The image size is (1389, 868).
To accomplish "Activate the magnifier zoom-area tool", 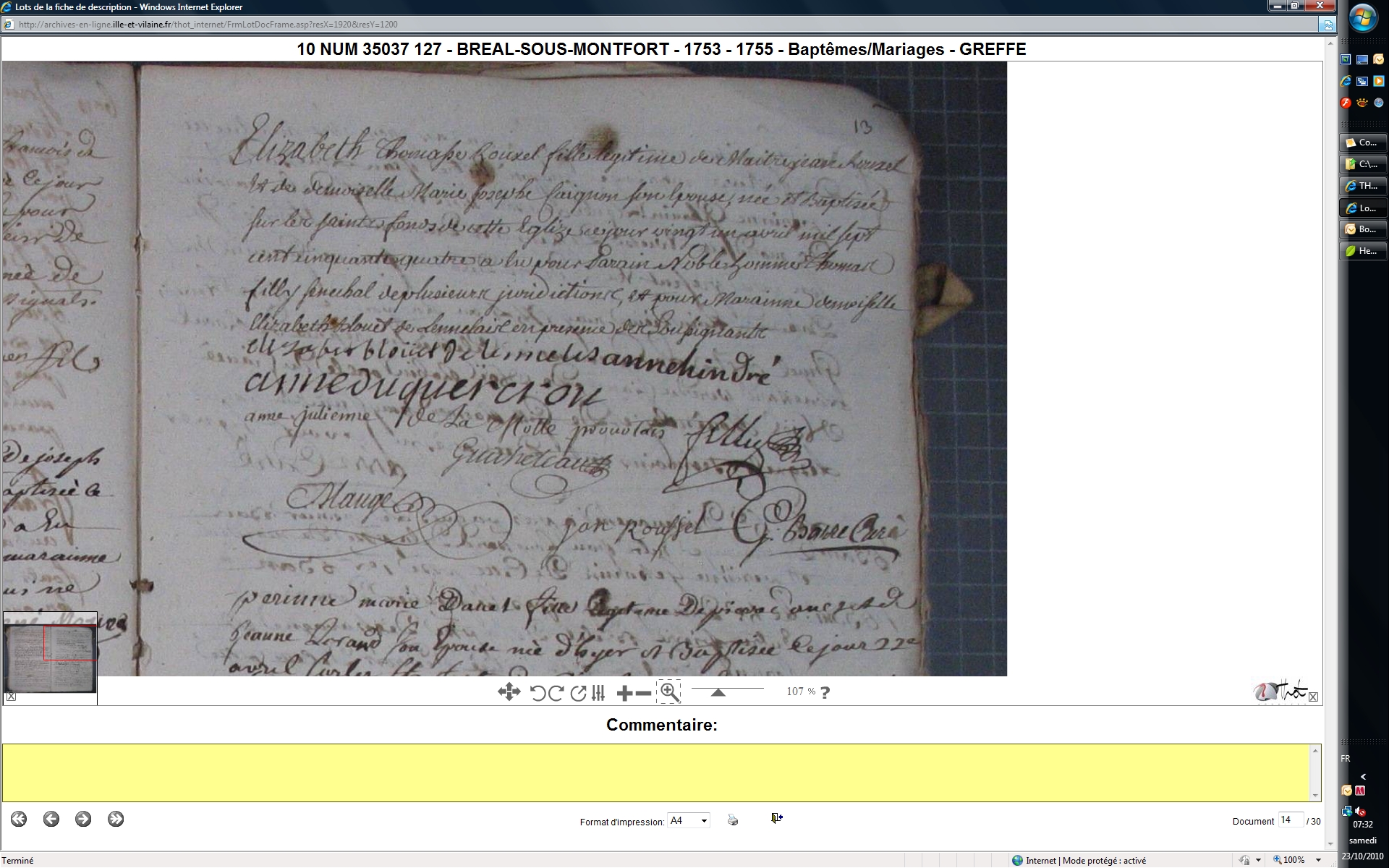I will 669,692.
